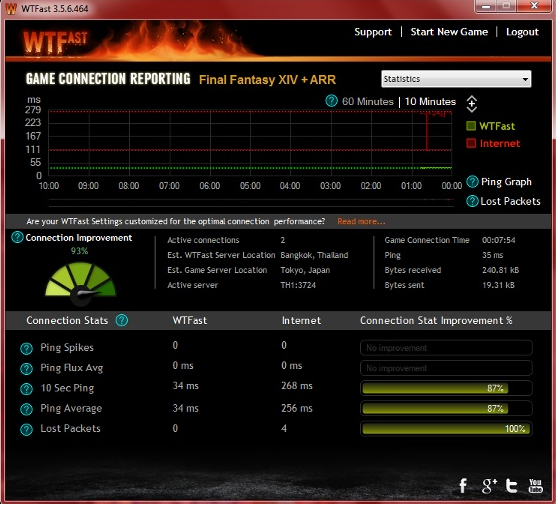Click Start New Game link
Image resolution: width=556 pixels, height=505 pixels.
(449, 32)
